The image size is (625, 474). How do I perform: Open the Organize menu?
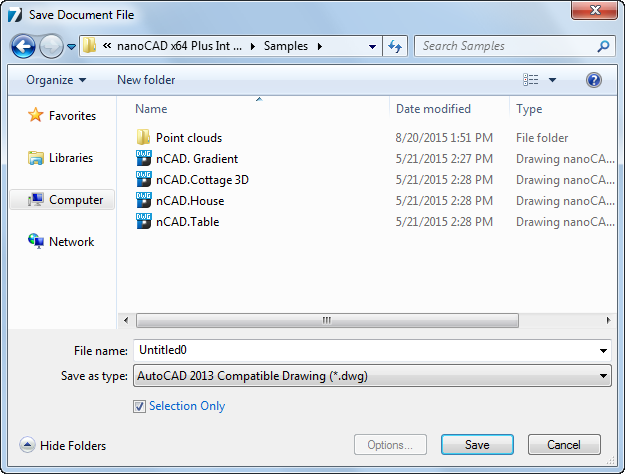click(56, 80)
